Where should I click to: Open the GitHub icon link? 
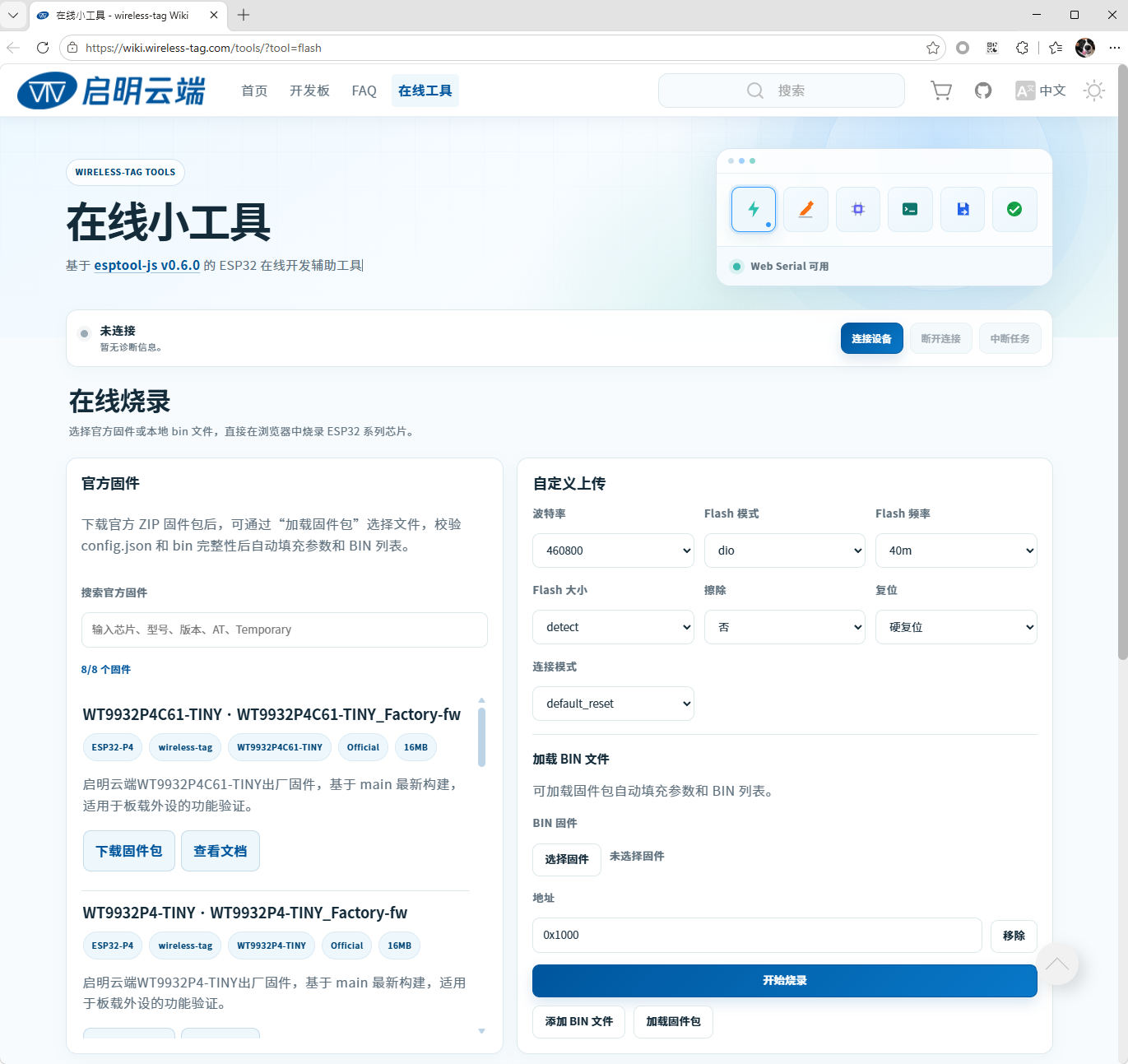coord(983,91)
